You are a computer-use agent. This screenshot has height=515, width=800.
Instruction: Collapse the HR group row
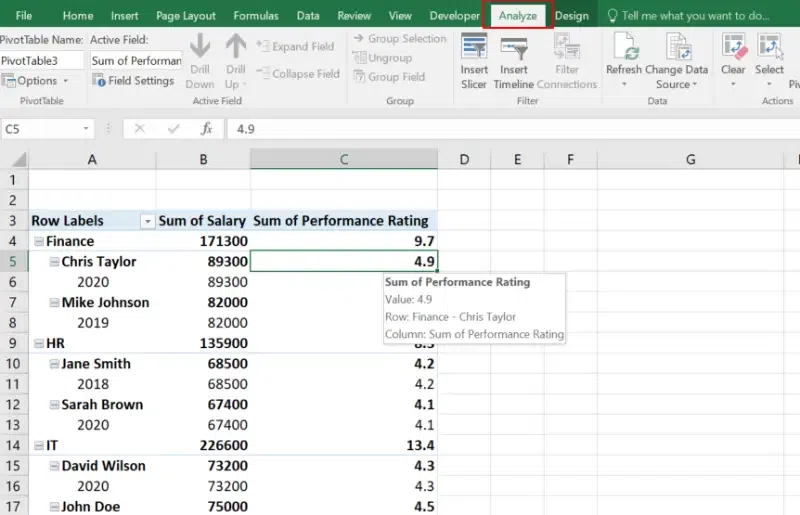coord(38,343)
